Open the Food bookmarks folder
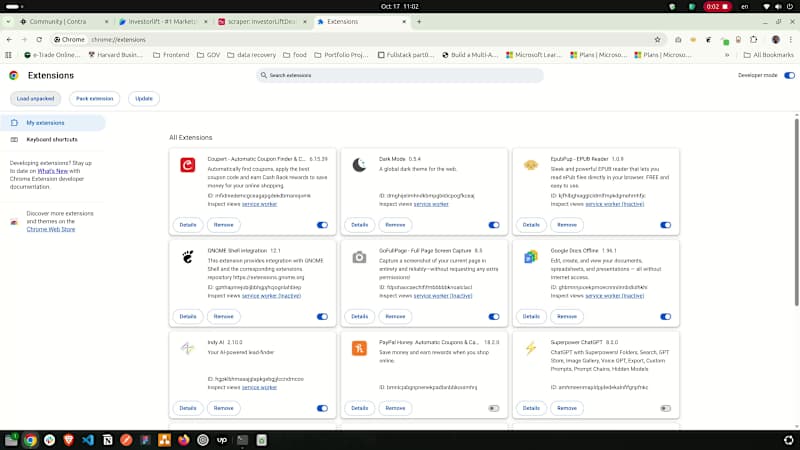This screenshot has width=800, height=450. (295, 55)
